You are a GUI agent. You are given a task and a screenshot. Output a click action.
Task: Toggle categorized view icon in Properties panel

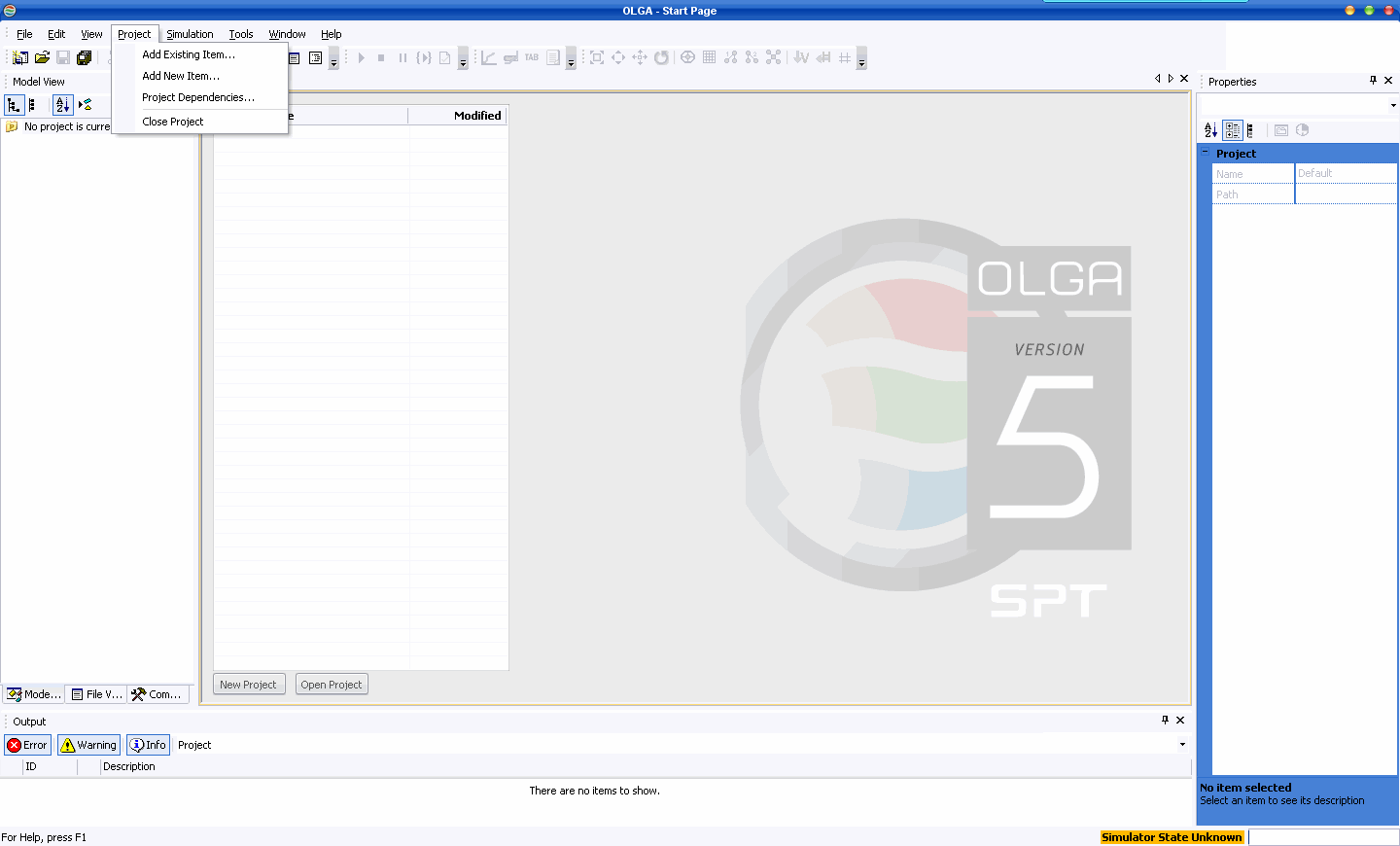tap(1233, 130)
